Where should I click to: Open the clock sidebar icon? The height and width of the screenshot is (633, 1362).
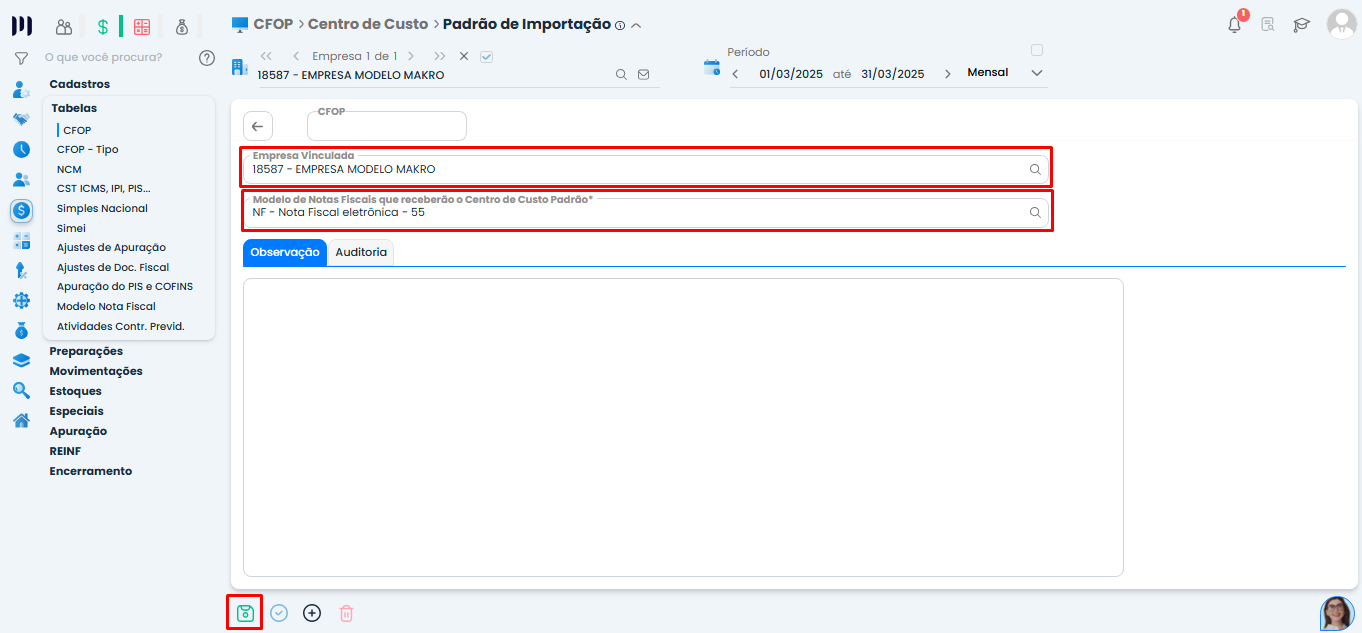(x=21, y=150)
